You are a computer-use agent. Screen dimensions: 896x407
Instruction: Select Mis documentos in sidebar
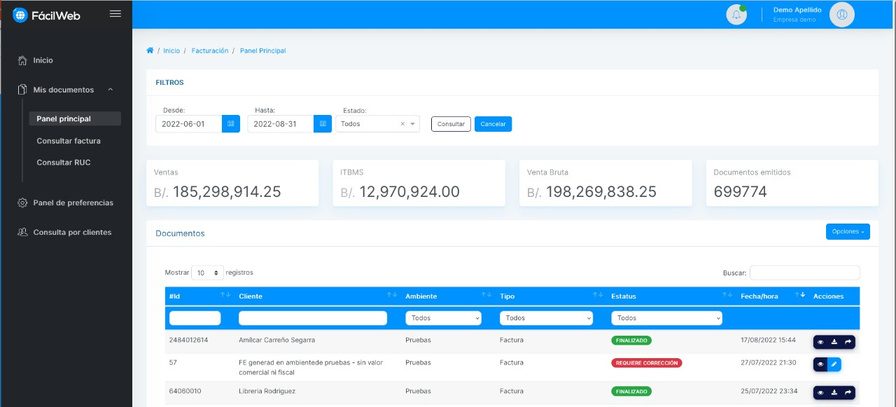tap(63, 90)
